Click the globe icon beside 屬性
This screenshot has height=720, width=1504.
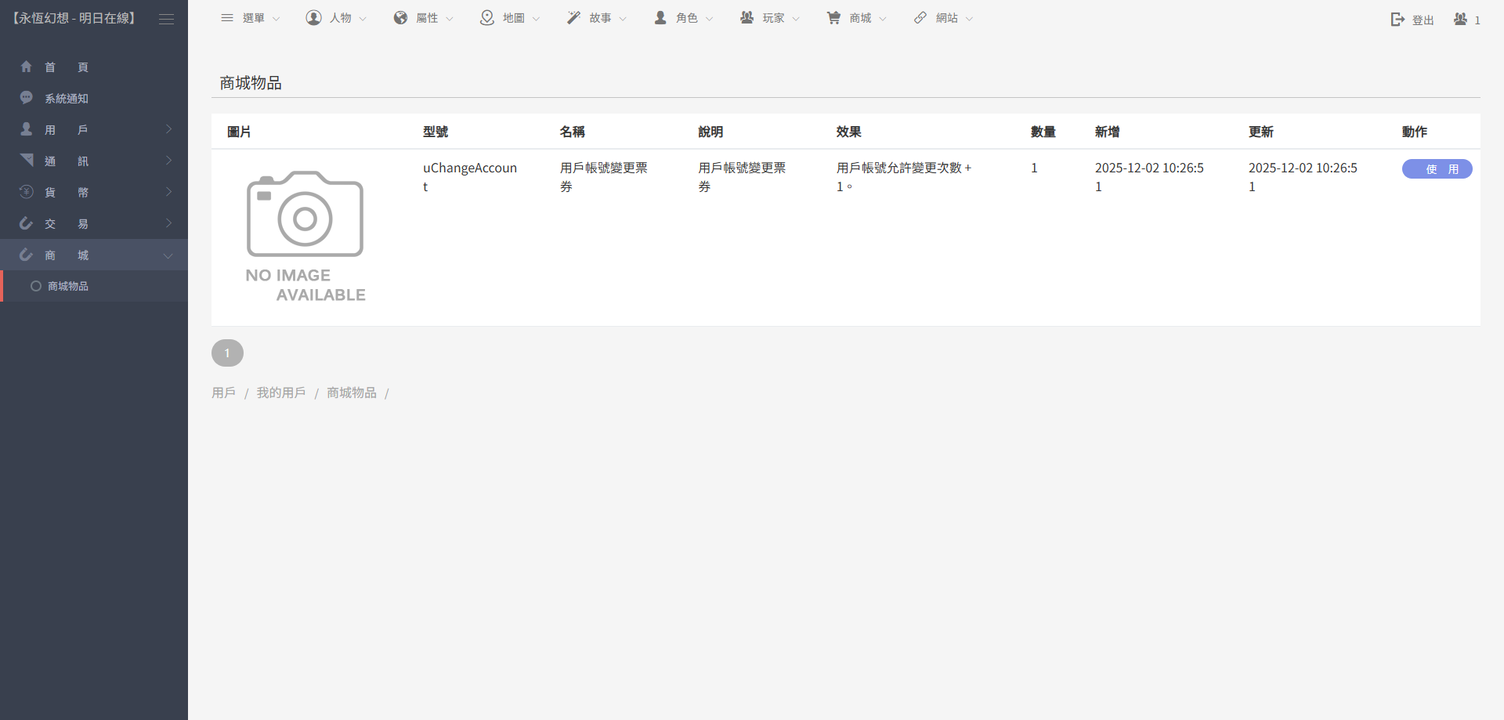tap(400, 18)
